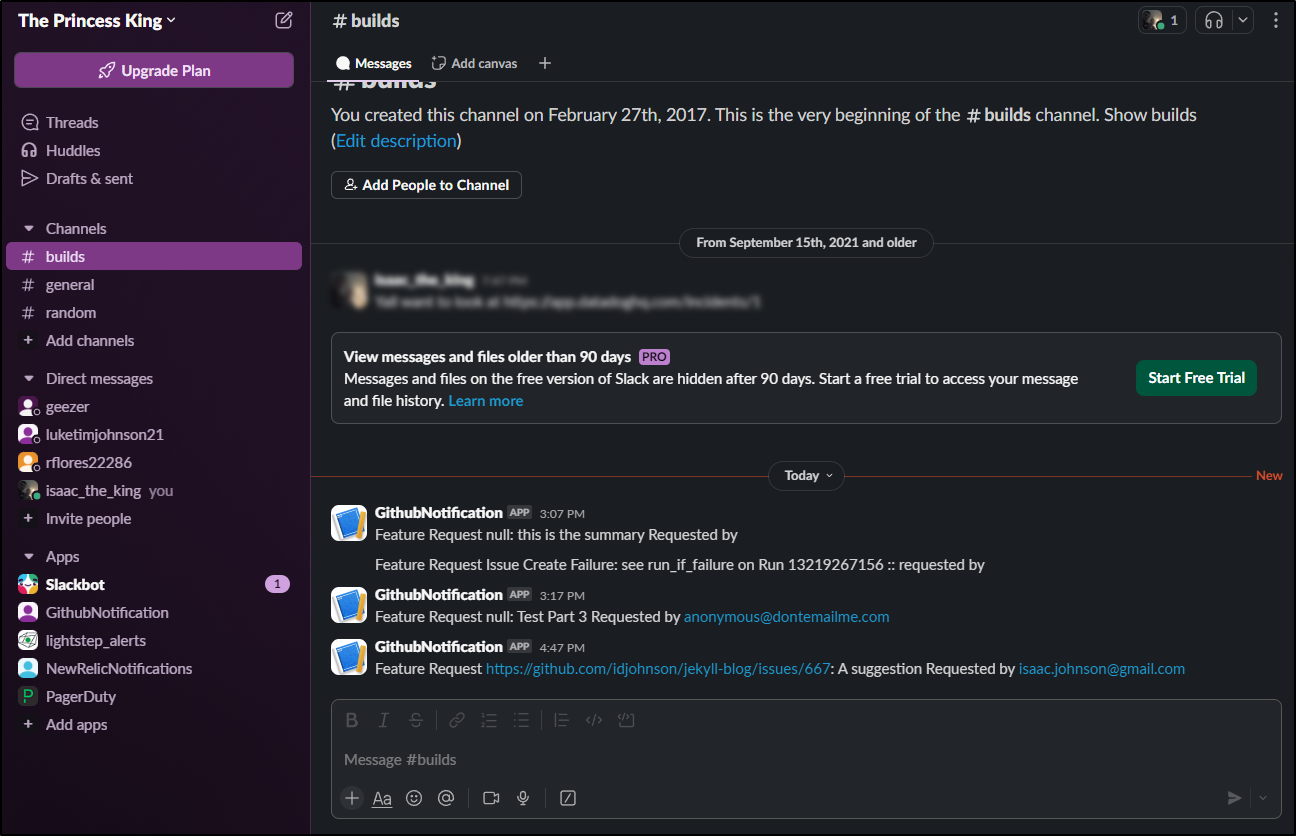Click Add People to Channel
Image resolution: width=1296 pixels, height=836 pixels.
[426, 185]
